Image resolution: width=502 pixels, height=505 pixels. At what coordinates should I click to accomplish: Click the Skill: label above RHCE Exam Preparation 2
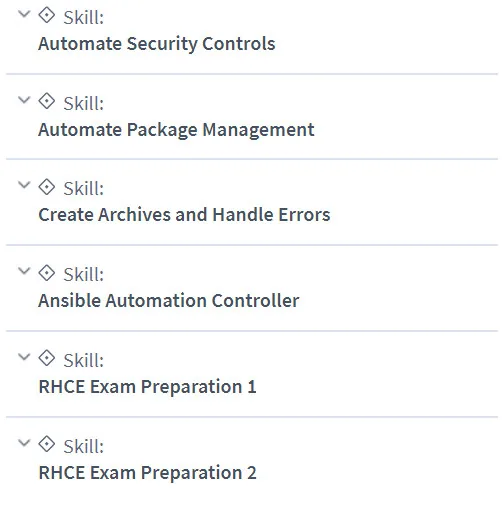click(x=84, y=447)
